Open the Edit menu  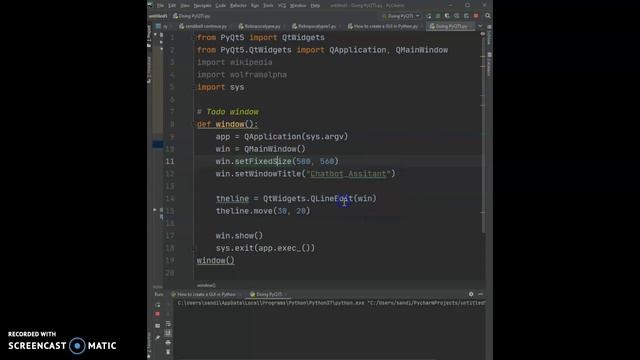tap(172, 6)
